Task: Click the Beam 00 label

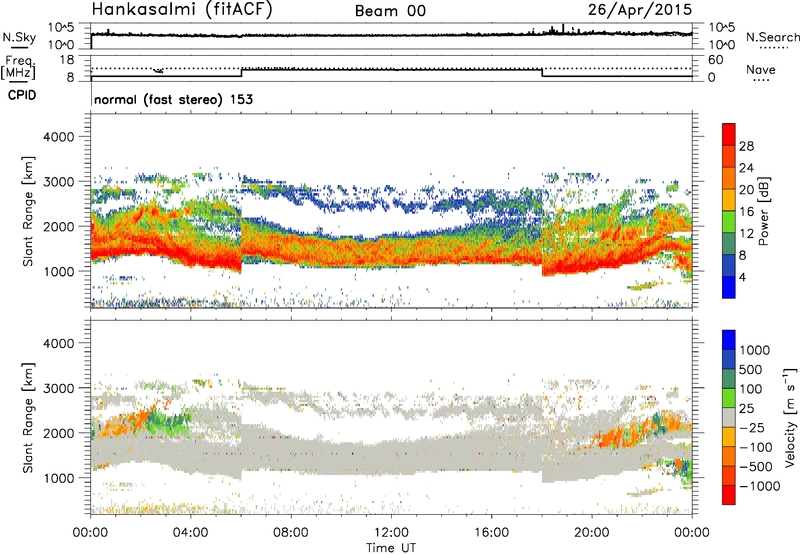Action: coord(390,11)
